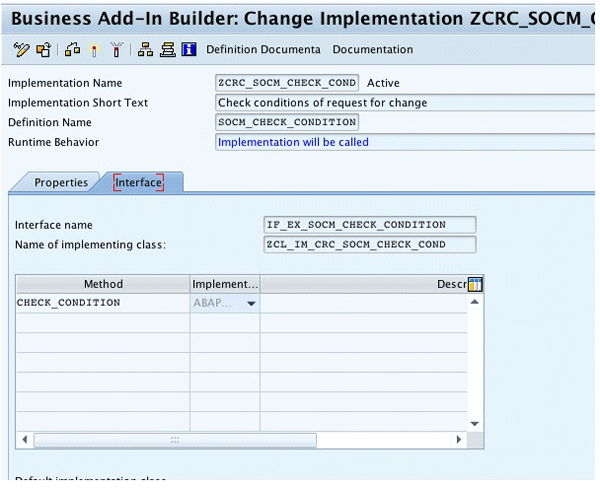Open Definition Documenta button
This screenshot has width=600, height=488.
(263, 49)
